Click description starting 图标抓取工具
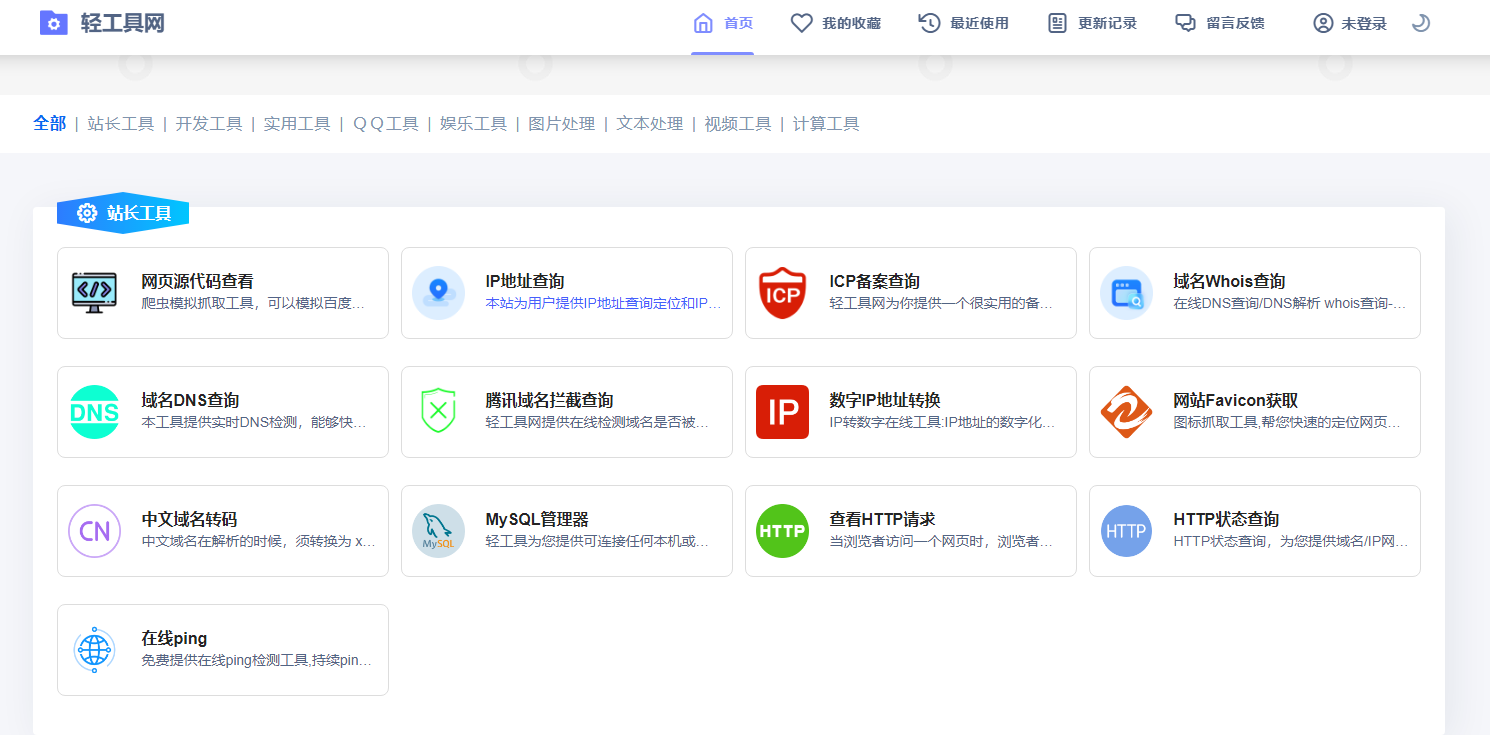Viewport: 1490px width, 735px height. point(1287,422)
